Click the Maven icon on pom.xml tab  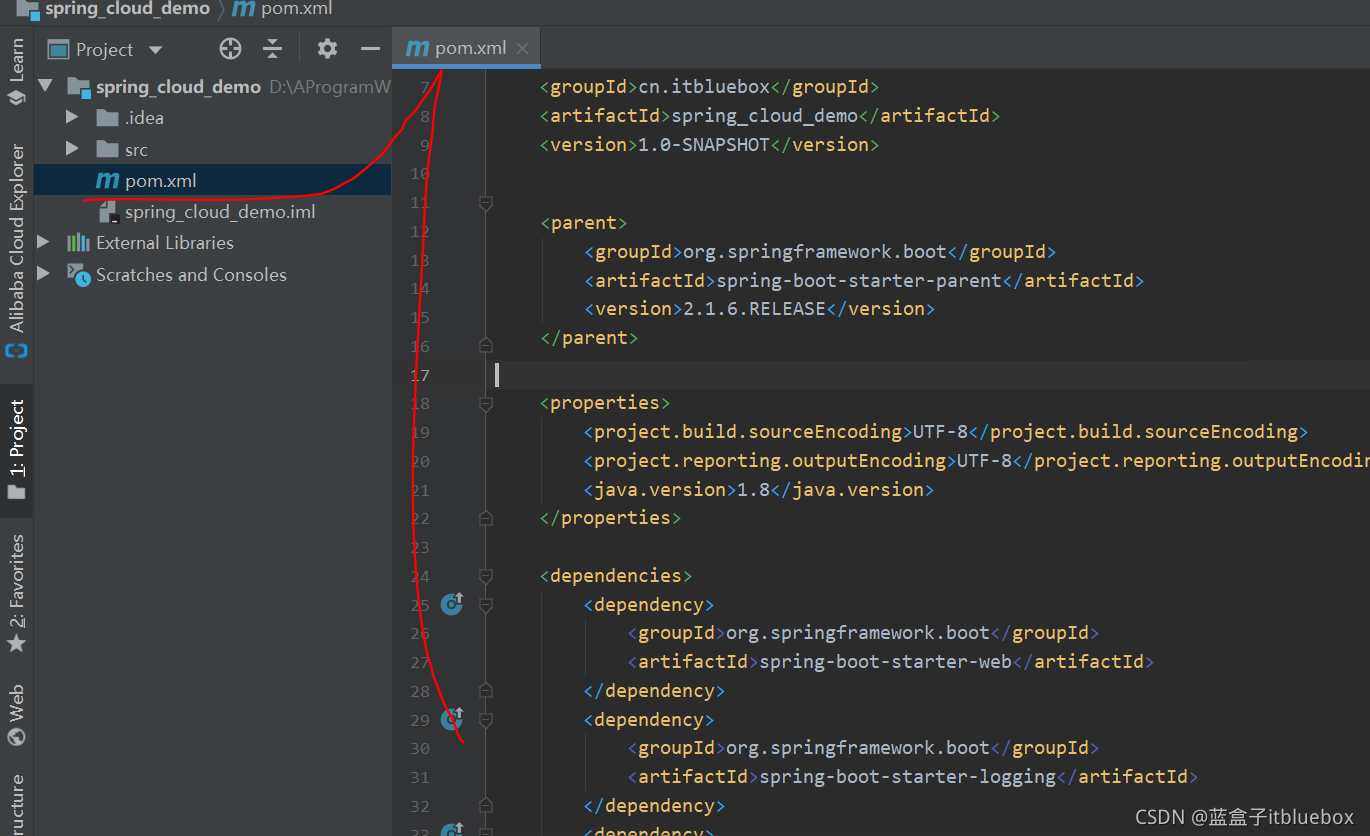(417, 48)
